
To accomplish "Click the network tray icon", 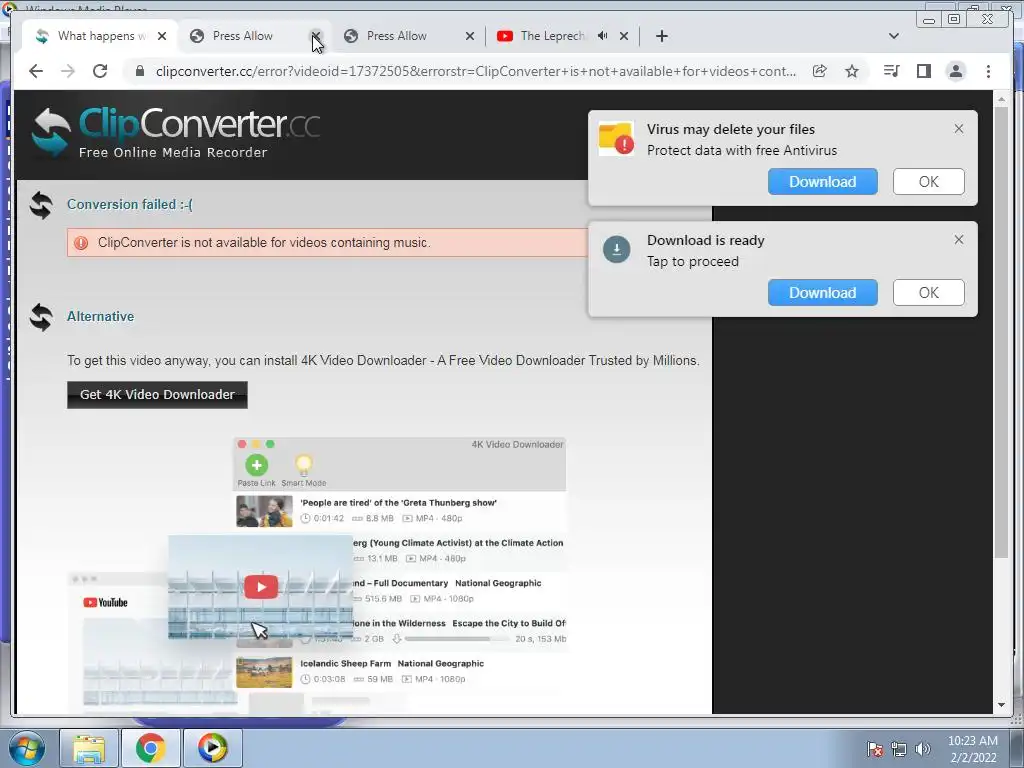I will 899,749.
